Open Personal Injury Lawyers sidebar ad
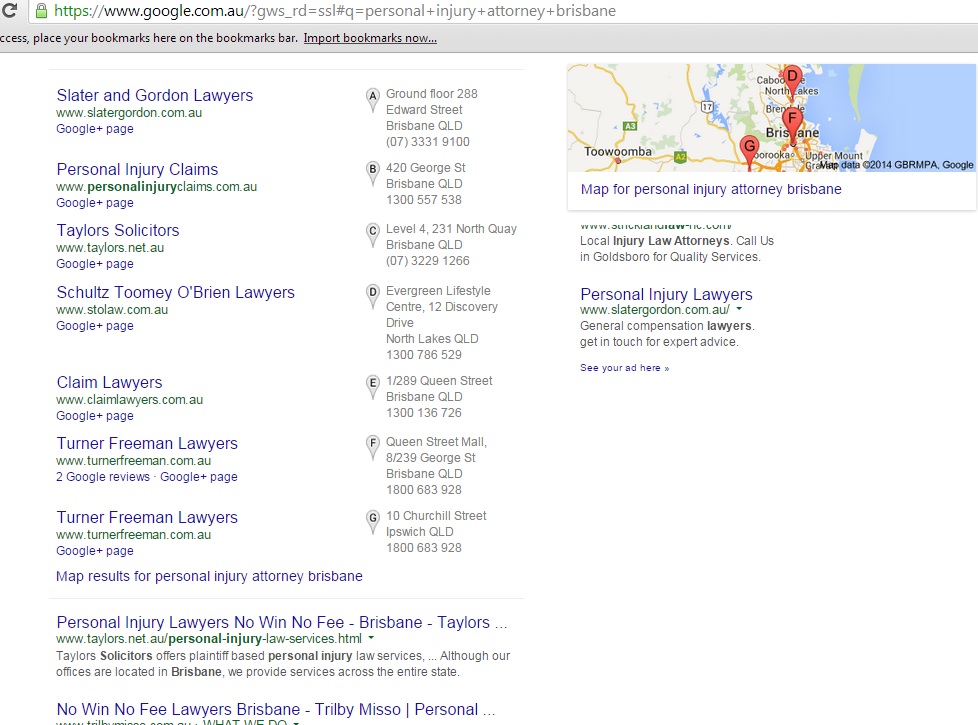Image resolution: width=978 pixels, height=725 pixels. (666, 294)
